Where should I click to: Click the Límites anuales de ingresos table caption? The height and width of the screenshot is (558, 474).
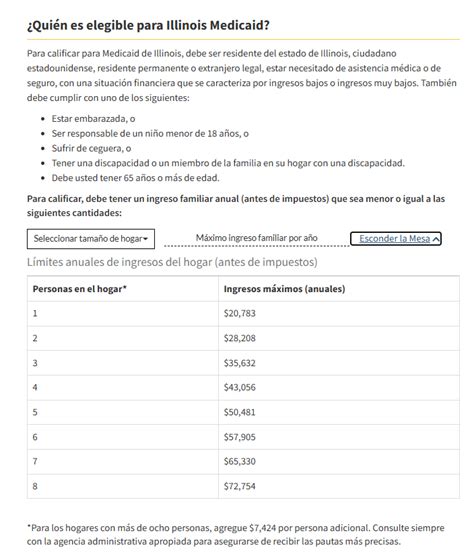point(172,262)
